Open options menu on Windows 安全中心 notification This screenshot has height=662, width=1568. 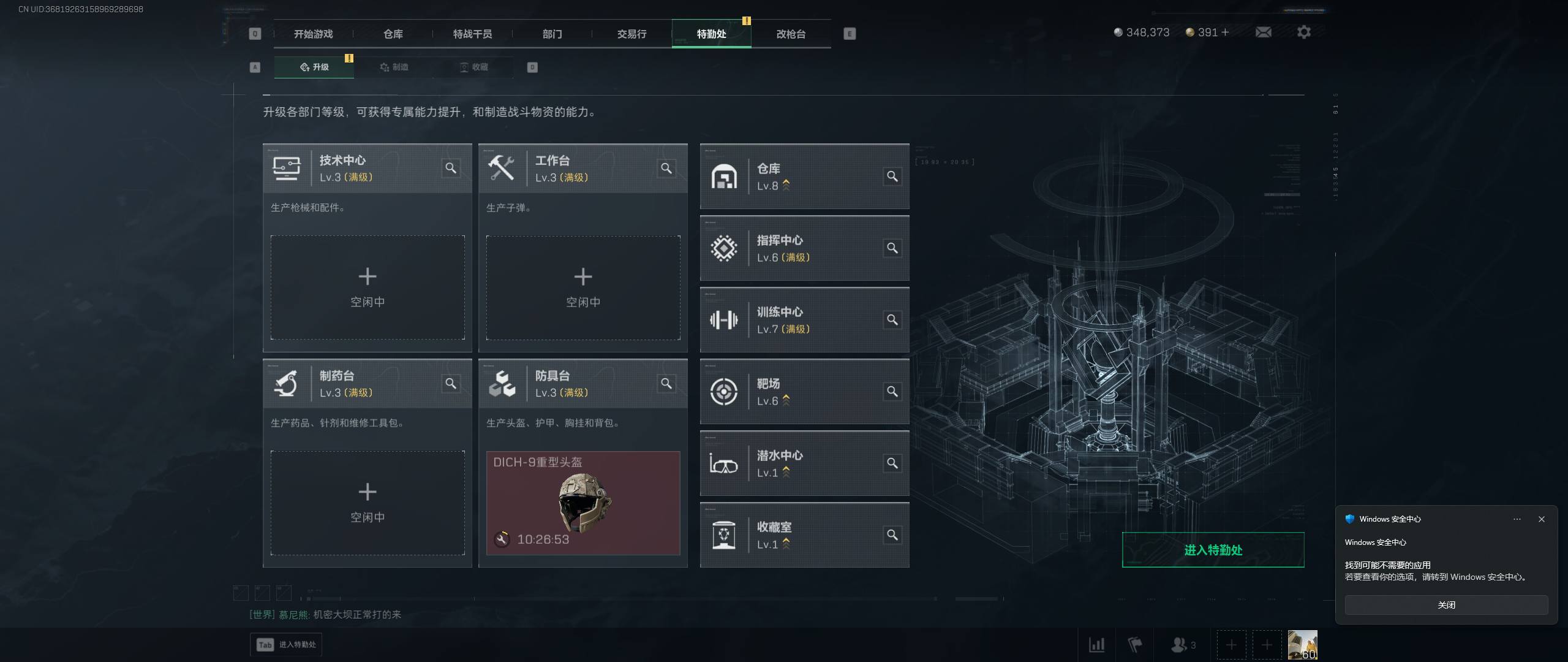[x=1517, y=519]
